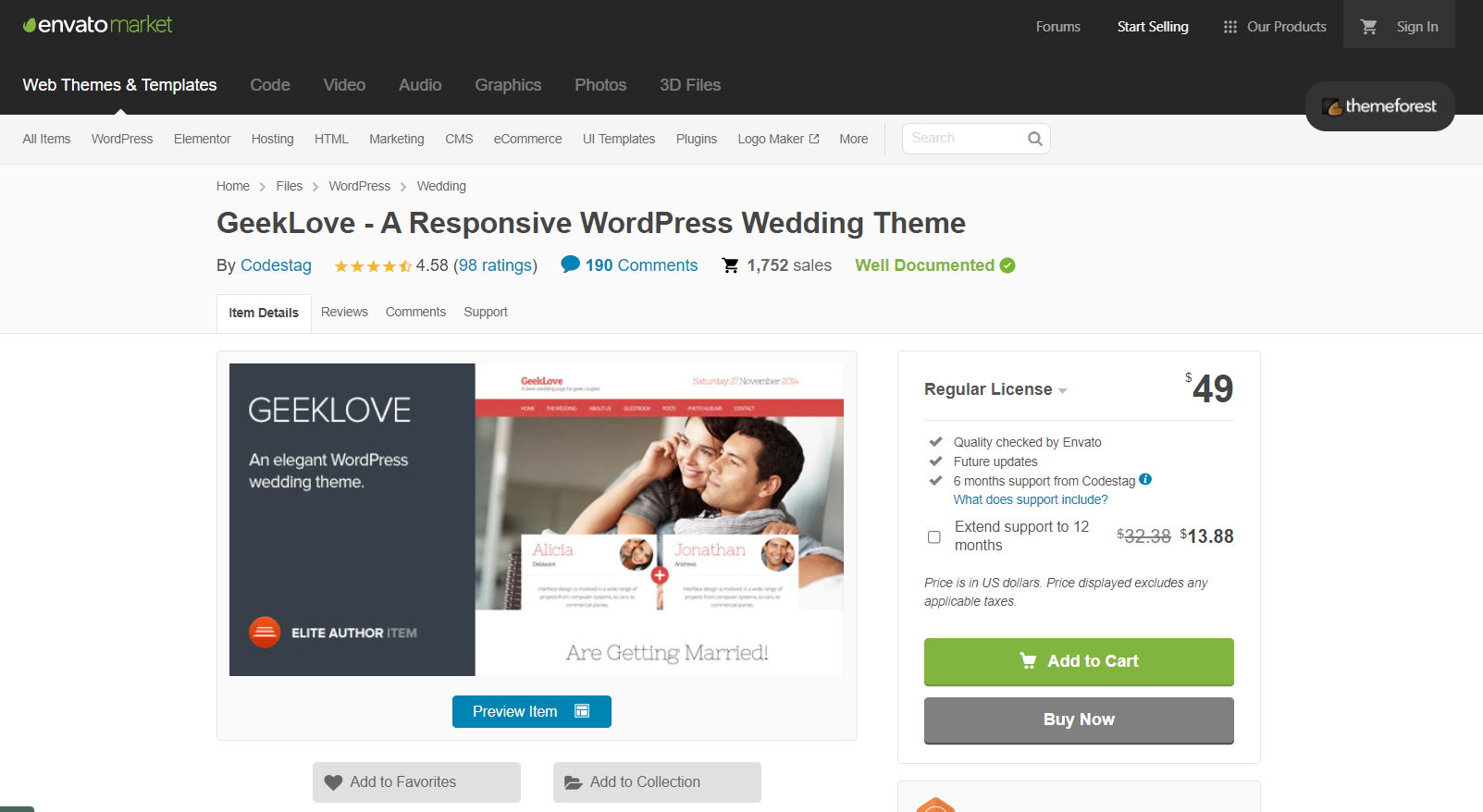The width and height of the screenshot is (1483, 812).
Task: Open the Our Products grid icon
Action: (1230, 27)
